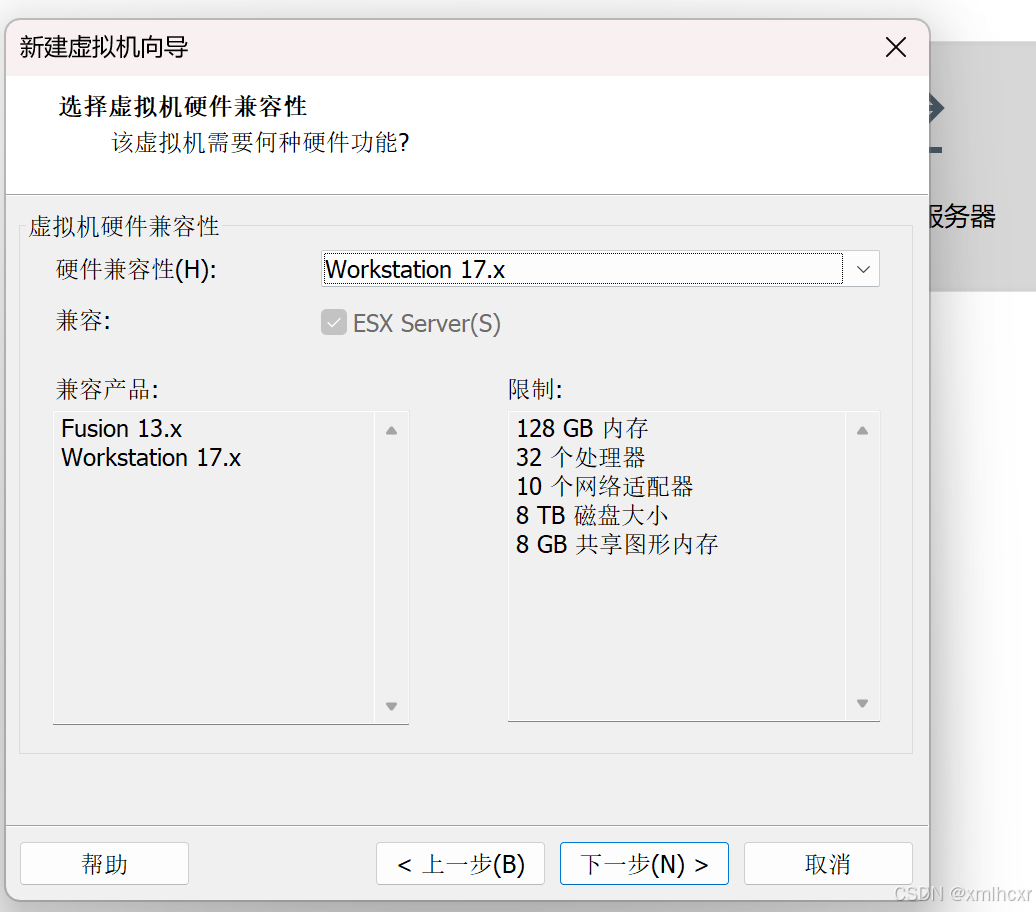
Task: Toggle the ESX Server(S) checkbox
Action: [x=334, y=323]
